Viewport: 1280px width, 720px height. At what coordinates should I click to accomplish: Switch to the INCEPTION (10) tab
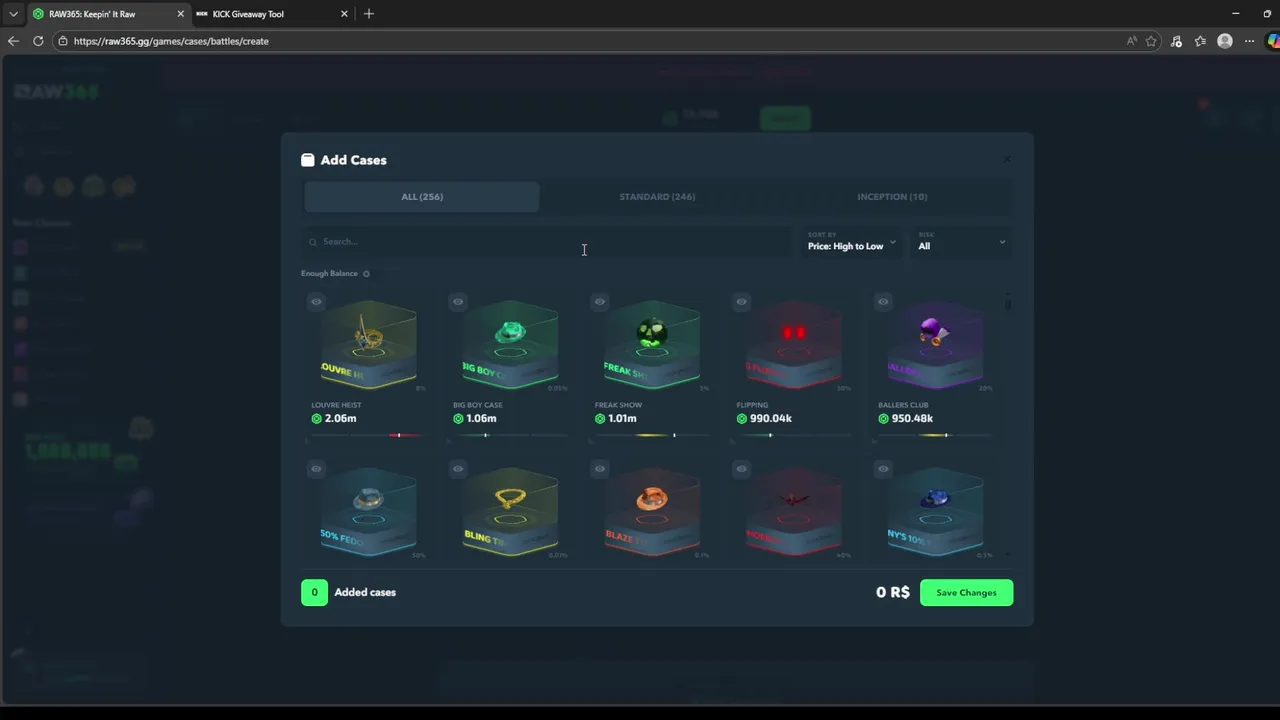892,197
